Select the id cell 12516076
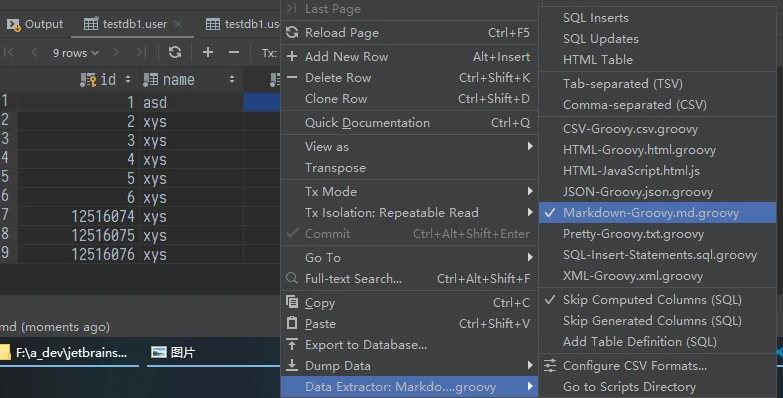 [x=78, y=254]
